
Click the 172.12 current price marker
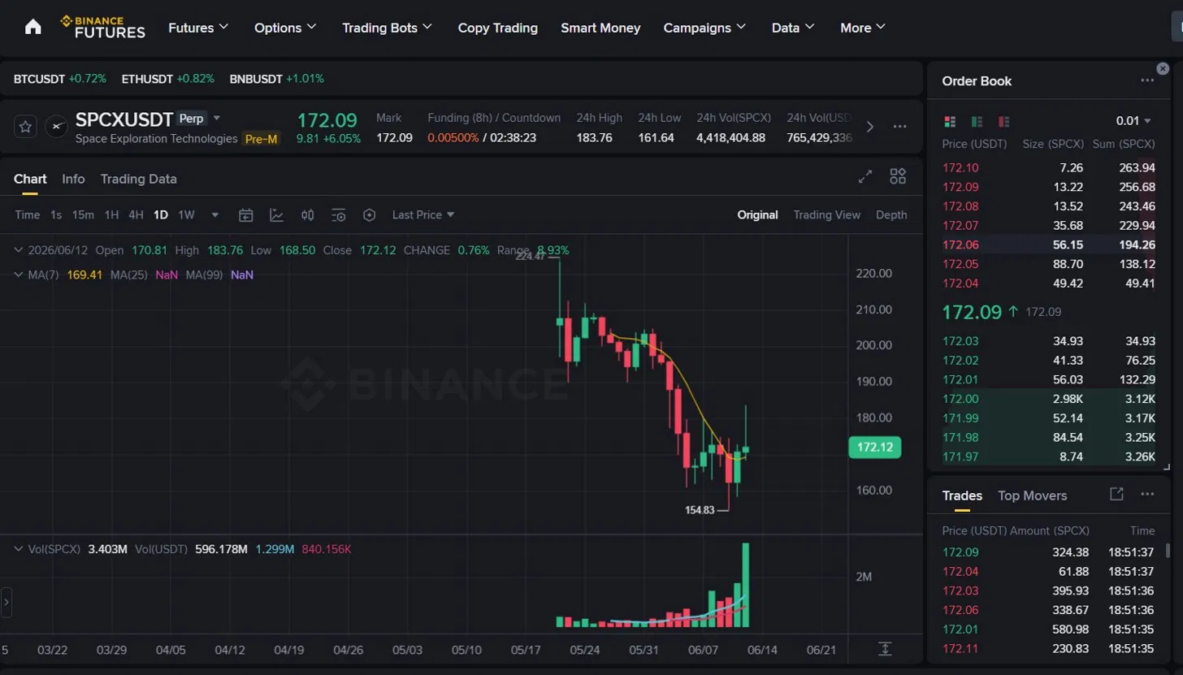pos(874,447)
